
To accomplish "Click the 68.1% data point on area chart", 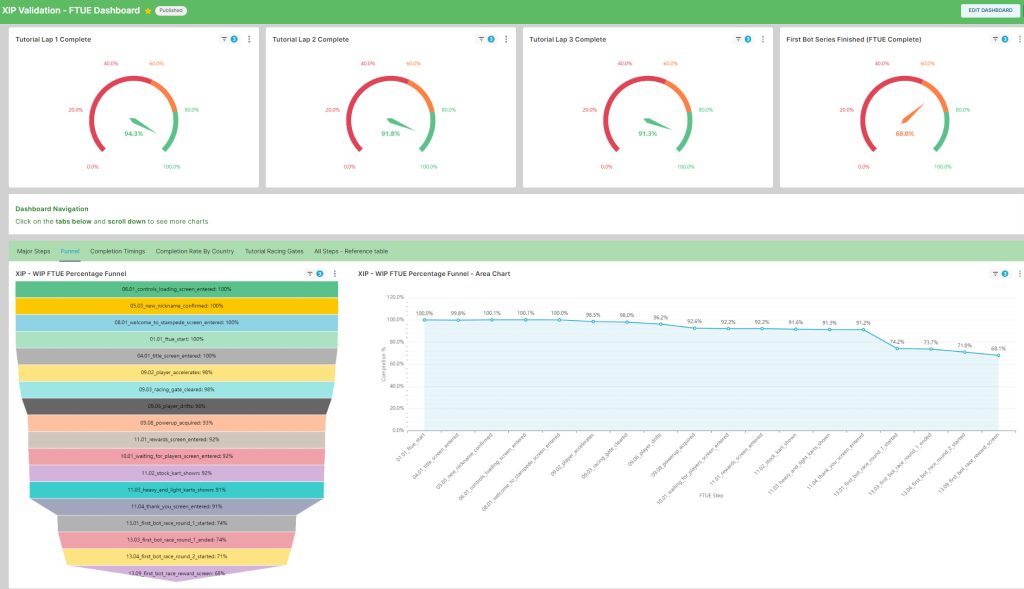I will coord(998,355).
